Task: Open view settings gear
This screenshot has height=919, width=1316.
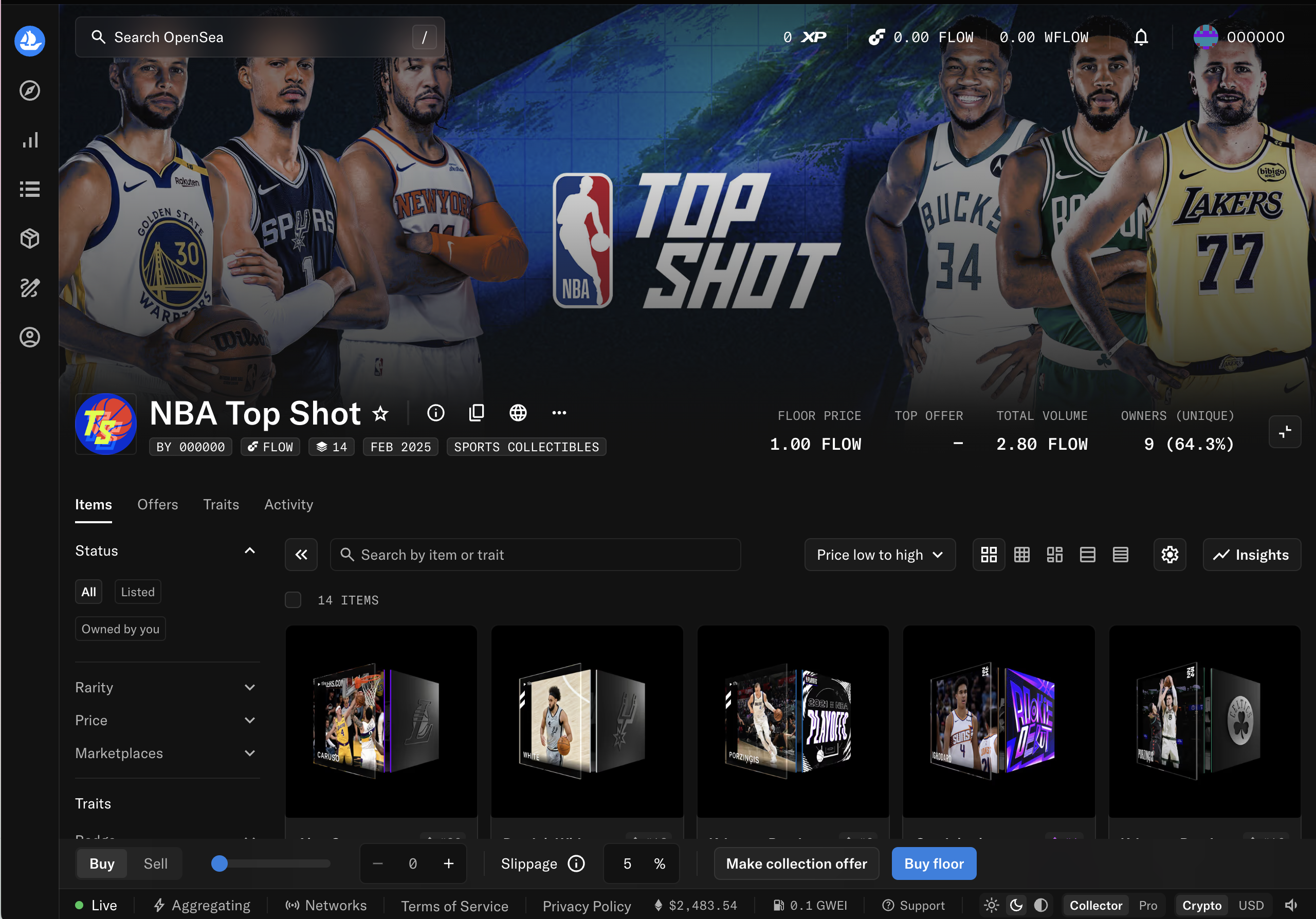Action: click(1170, 555)
